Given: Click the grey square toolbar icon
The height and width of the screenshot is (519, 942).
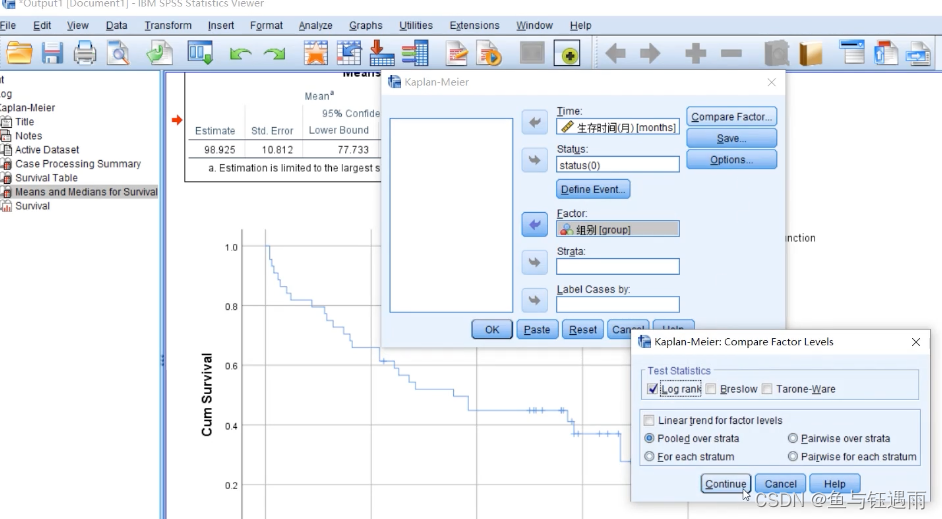Looking at the screenshot, I should [532, 53].
